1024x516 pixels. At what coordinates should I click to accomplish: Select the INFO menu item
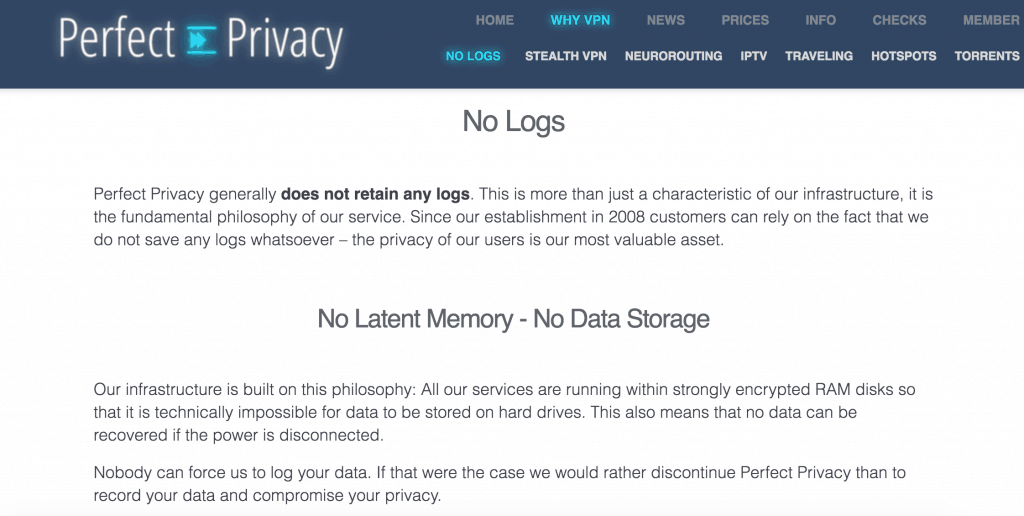click(820, 20)
